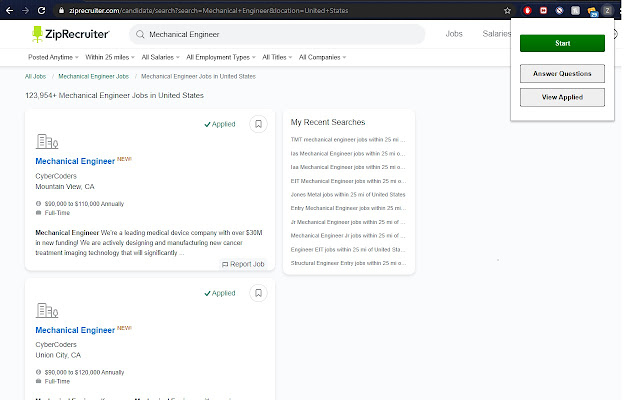Open the All Companies dropdown
The height and width of the screenshot is (400, 640).
point(322,57)
